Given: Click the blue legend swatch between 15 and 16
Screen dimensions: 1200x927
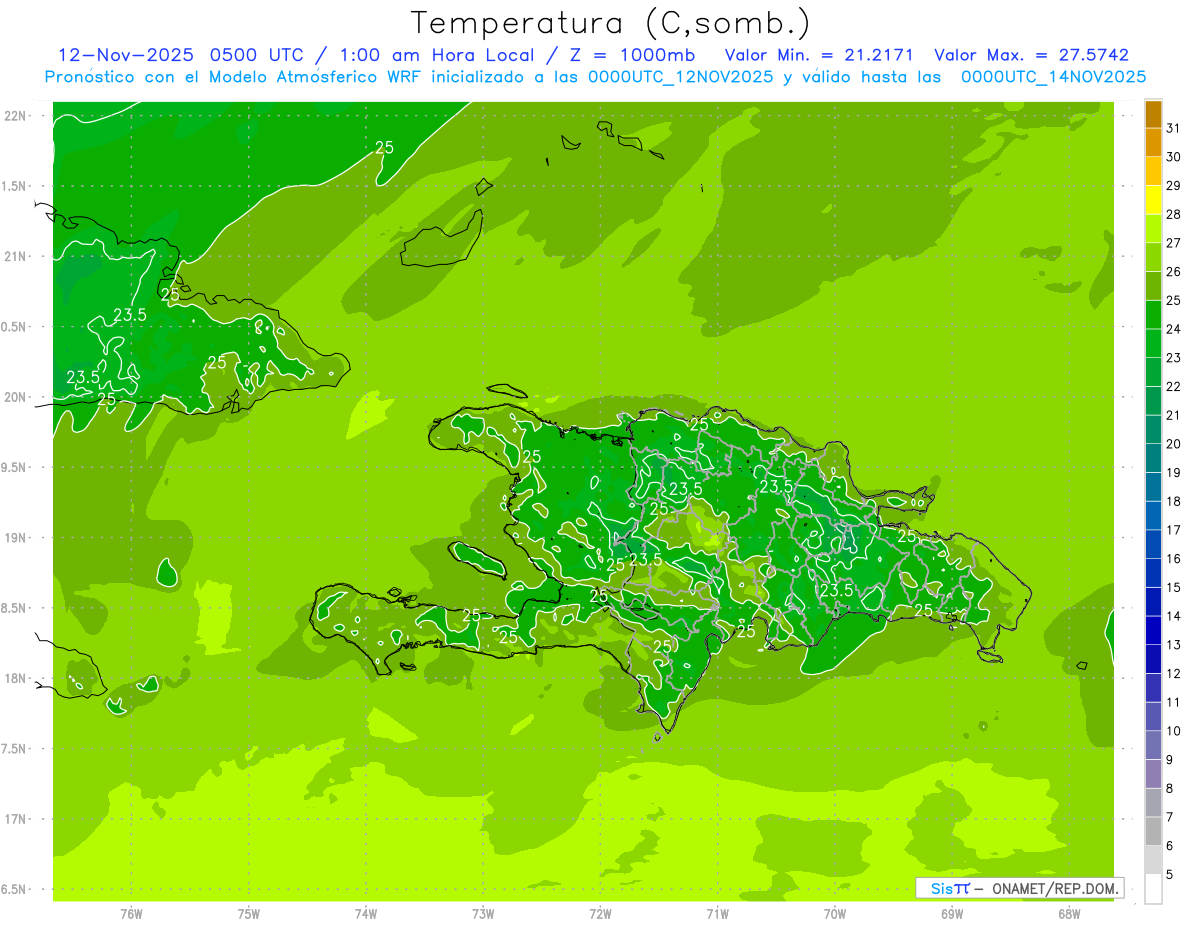Looking at the screenshot, I should pos(1153,574).
